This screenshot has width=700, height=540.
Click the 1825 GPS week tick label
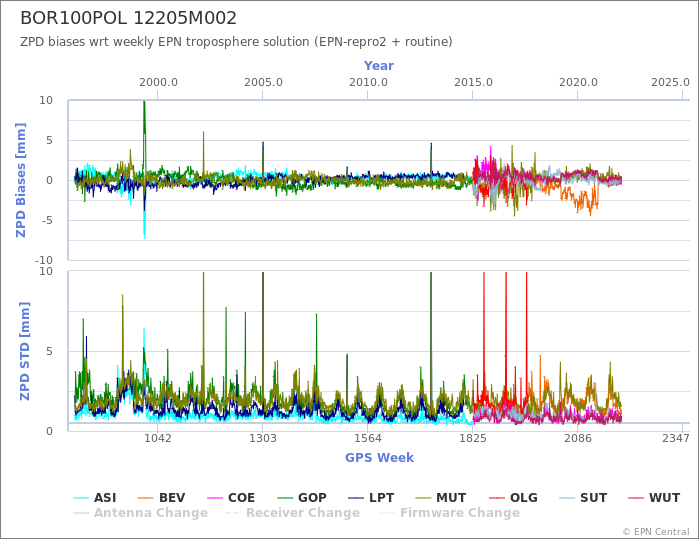point(473,438)
